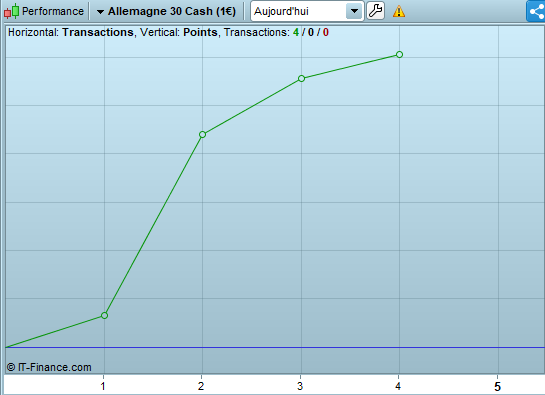Open the Allemagne 30 Cash instrument dropdown

tap(166, 11)
